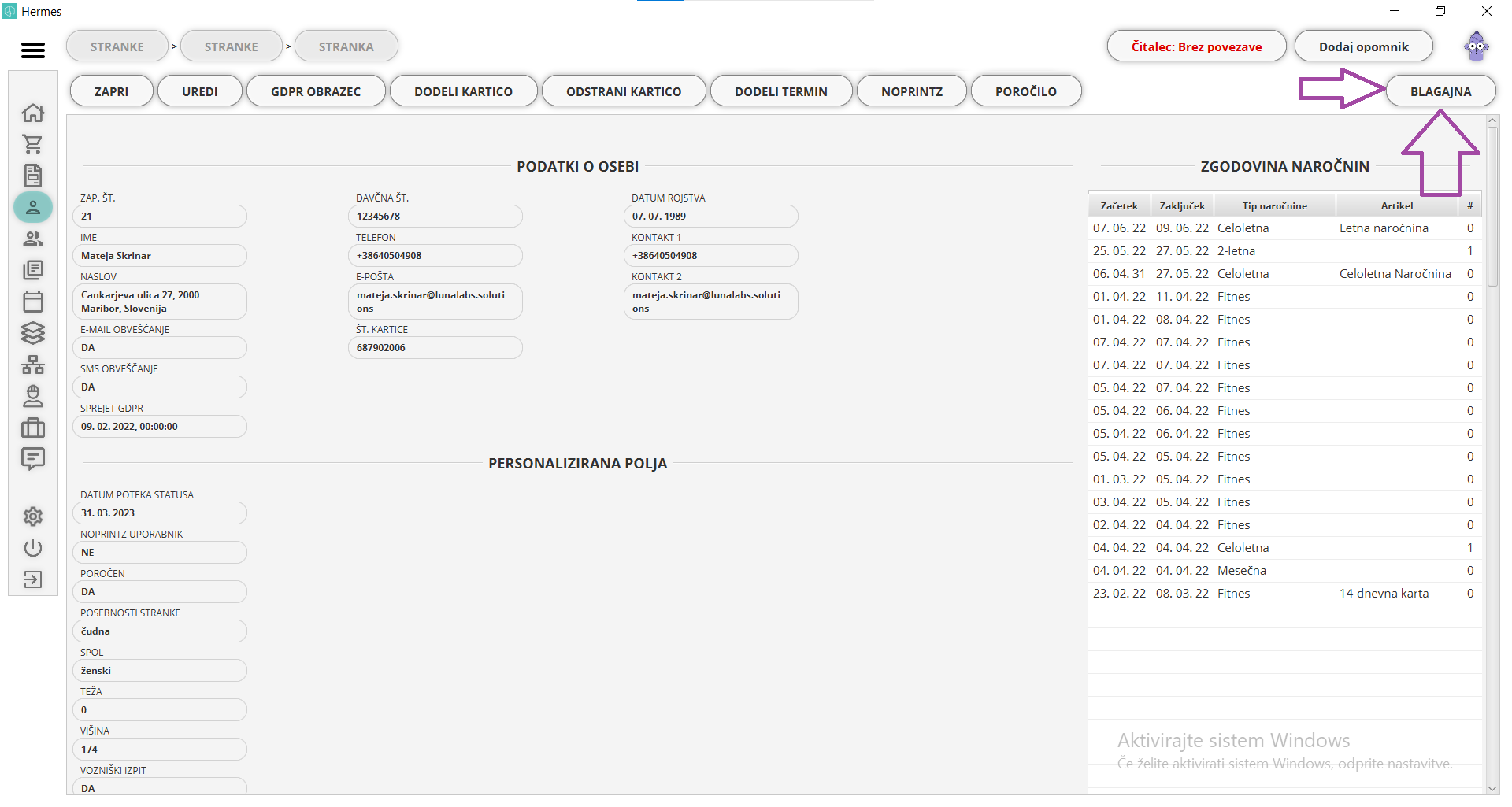This screenshot has width=1512, height=807.
Task: Open the calendar sidebar icon
Action: coord(33,302)
